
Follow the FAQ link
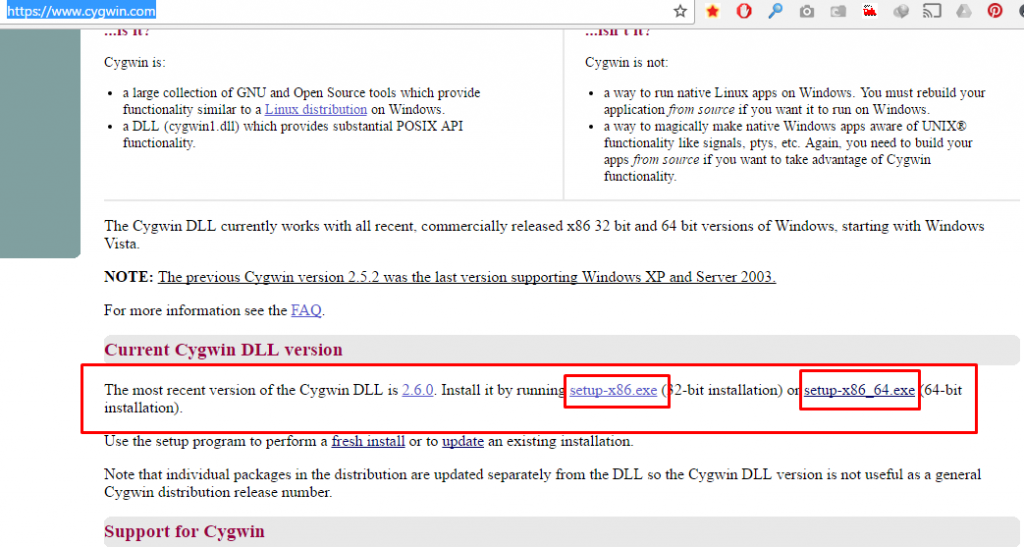point(306,310)
